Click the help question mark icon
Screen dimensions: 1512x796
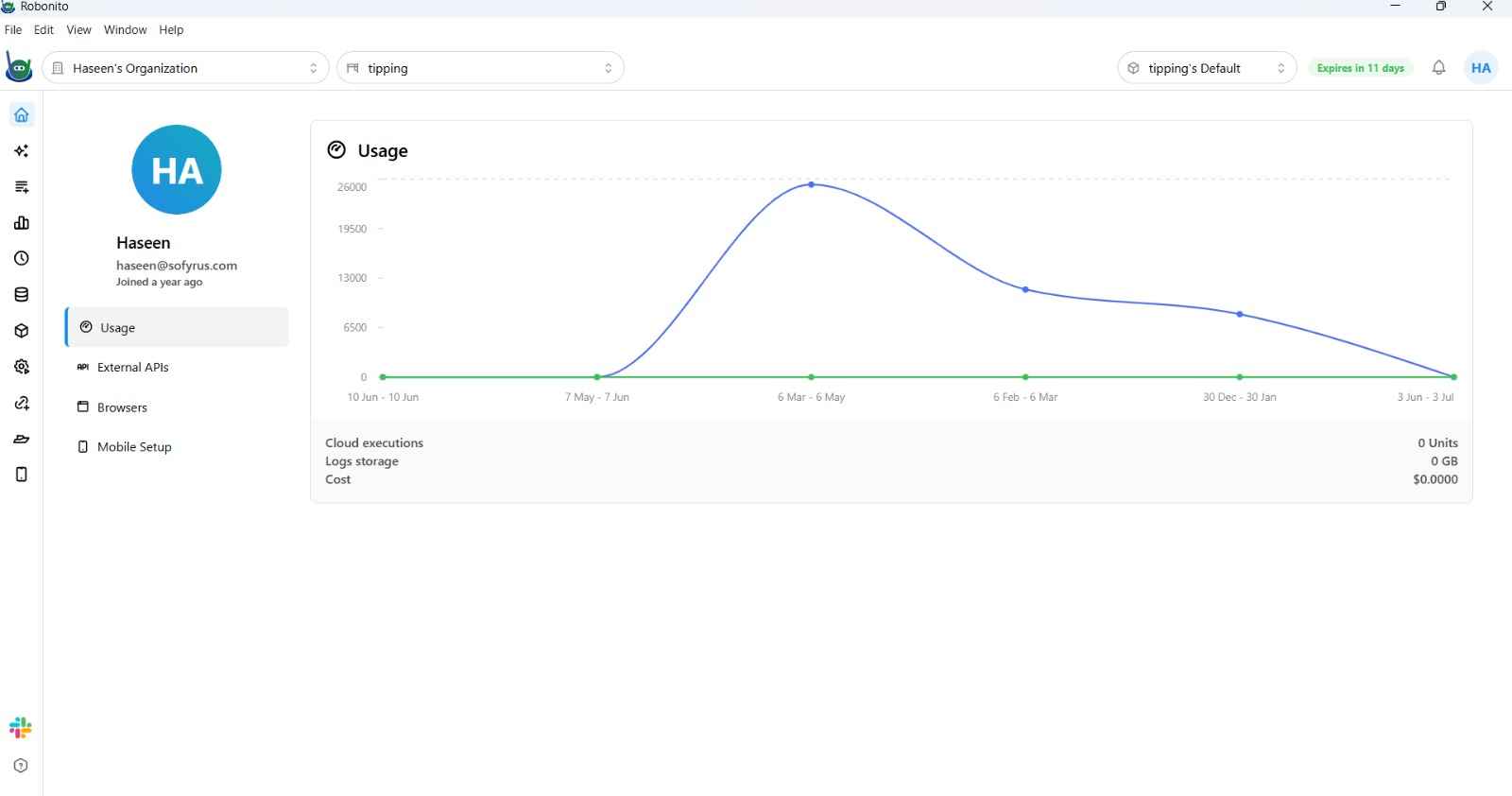(x=21, y=766)
